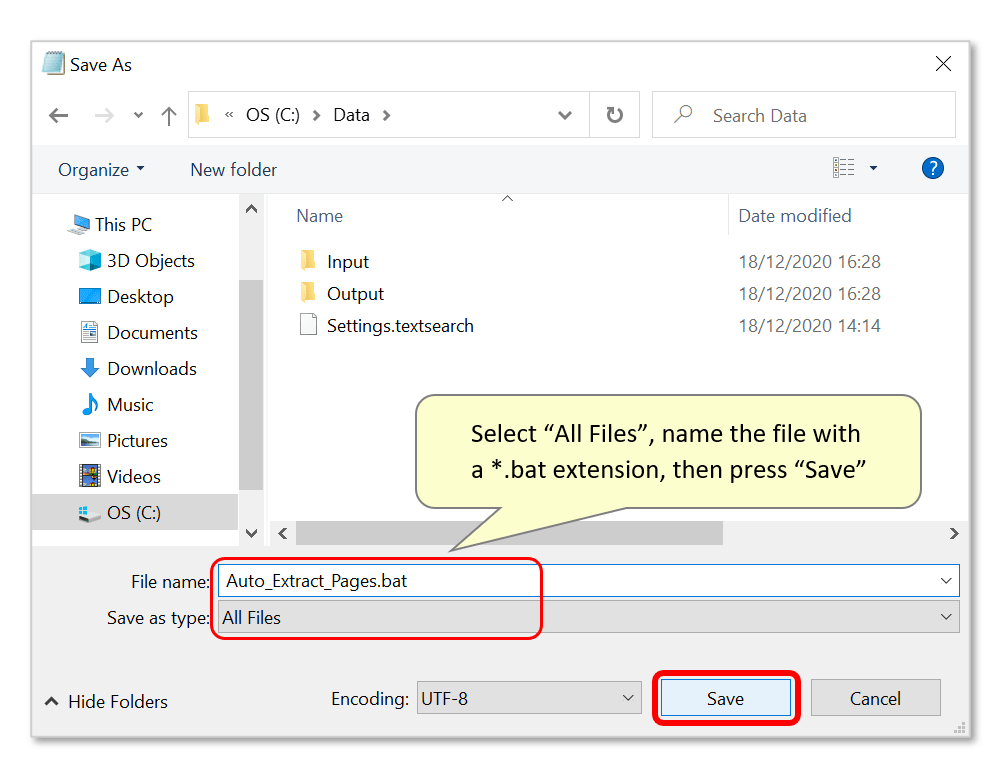Refresh the Data folder view
Image resolution: width=1005 pixels, height=781 pixels.
click(615, 115)
